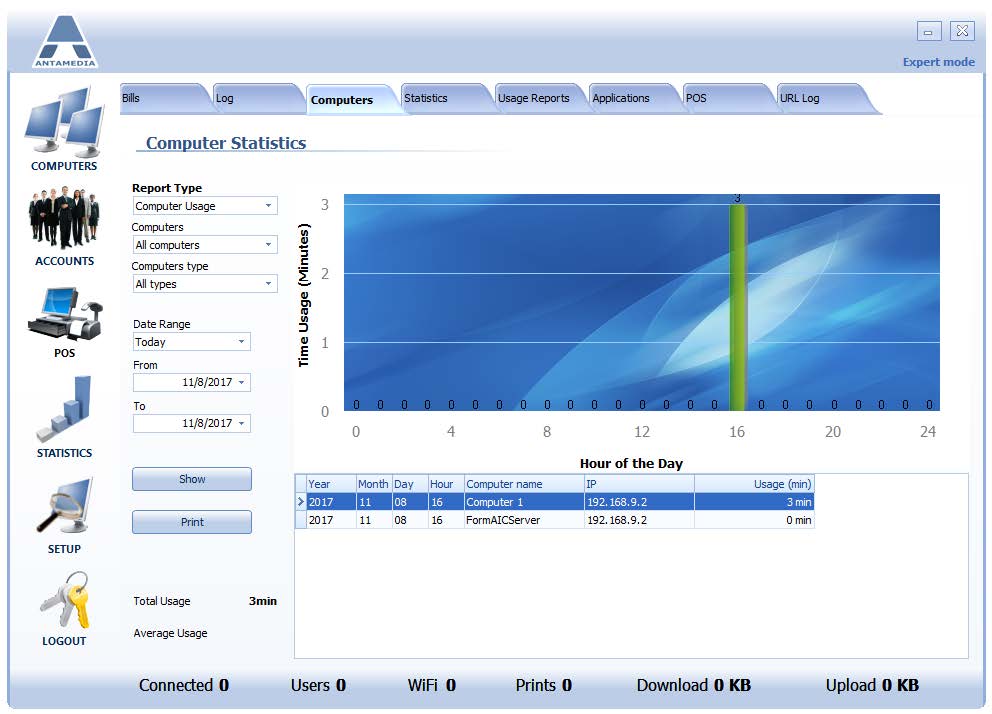The width and height of the screenshot is (992, 714).
Task: Sort by the Computer name column header
Action: [524, 484]
